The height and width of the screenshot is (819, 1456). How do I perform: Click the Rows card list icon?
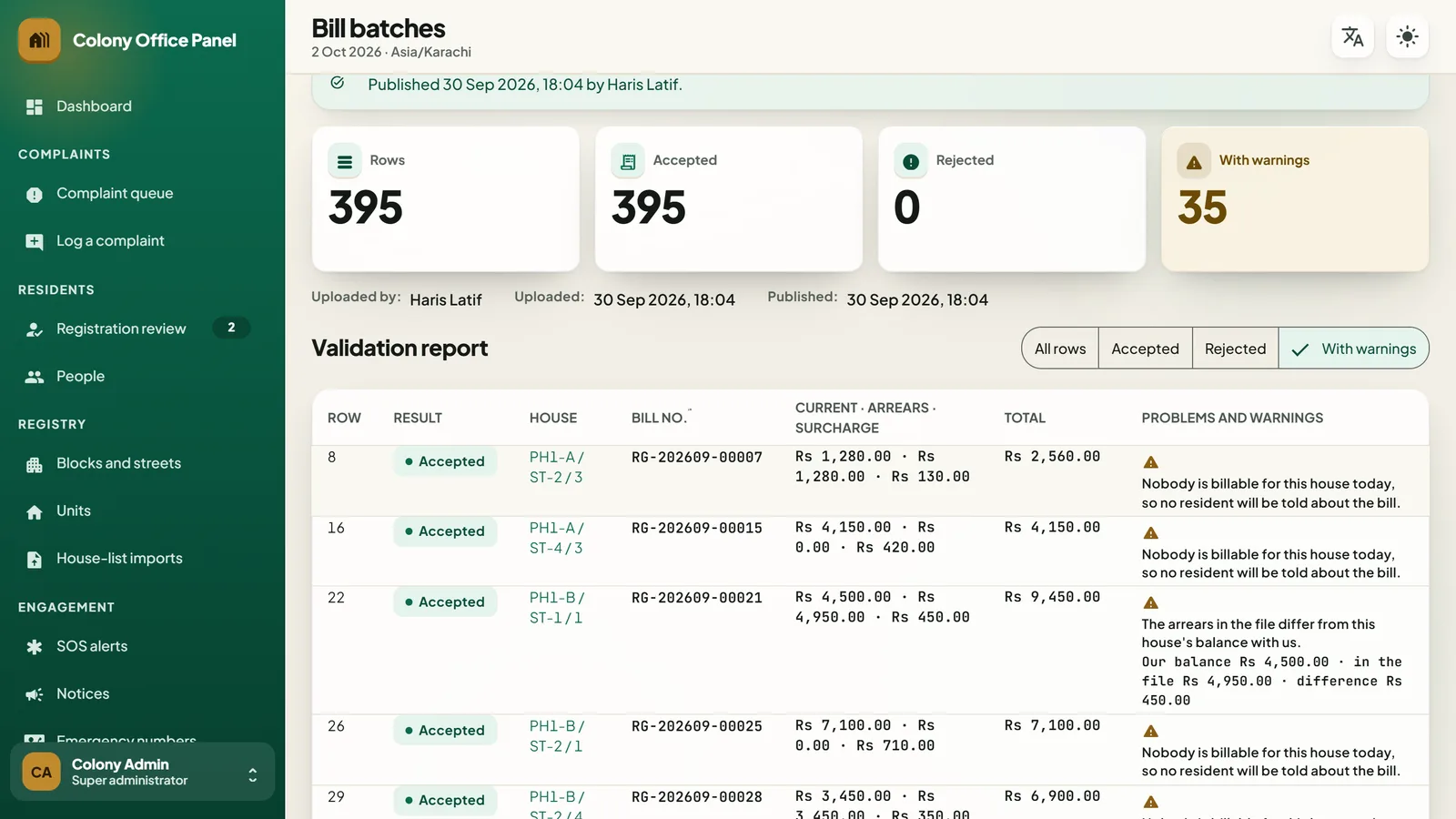pos(345,162)
